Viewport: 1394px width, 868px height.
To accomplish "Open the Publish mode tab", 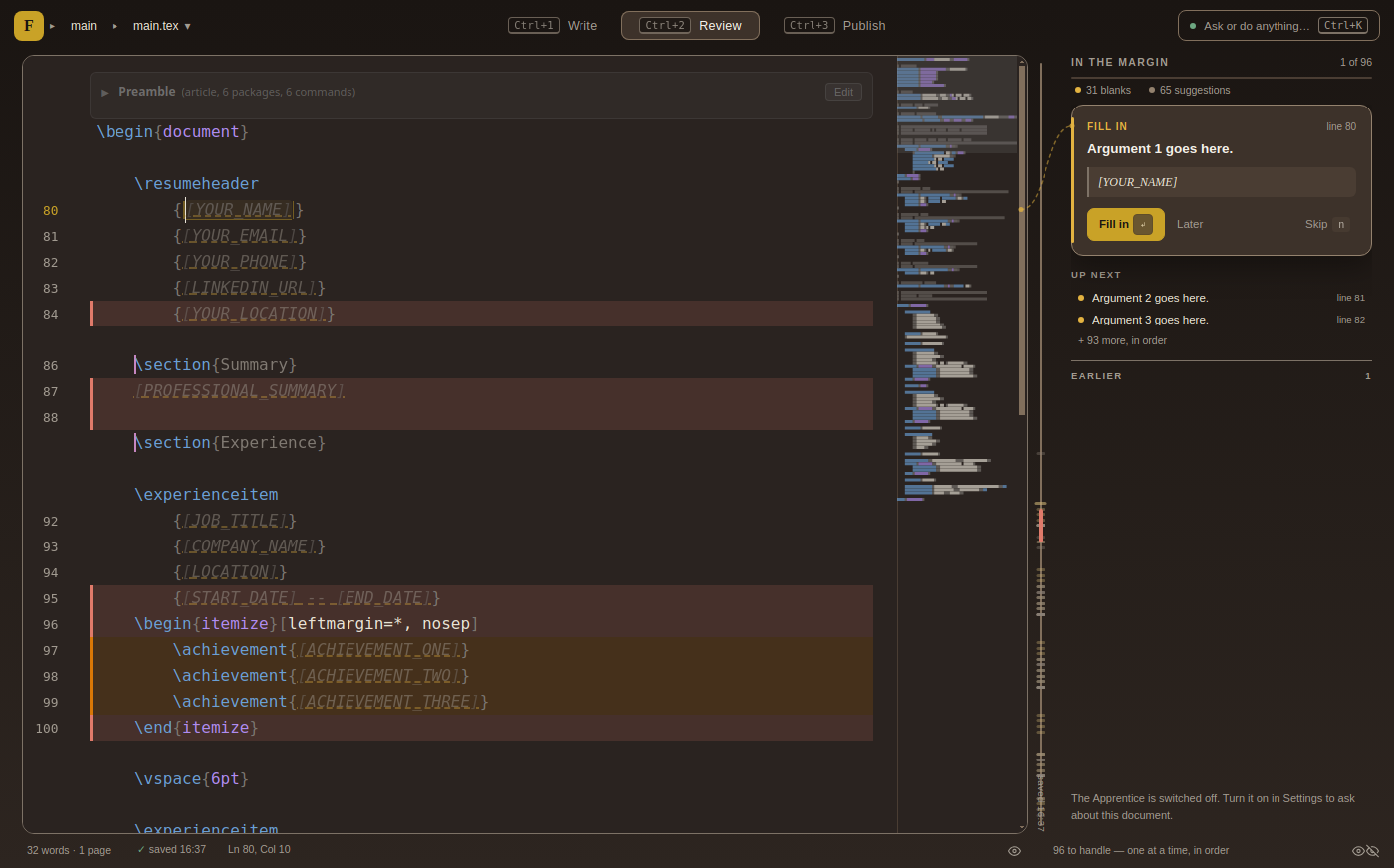I will pyautogui.click(x=834, y=26).
